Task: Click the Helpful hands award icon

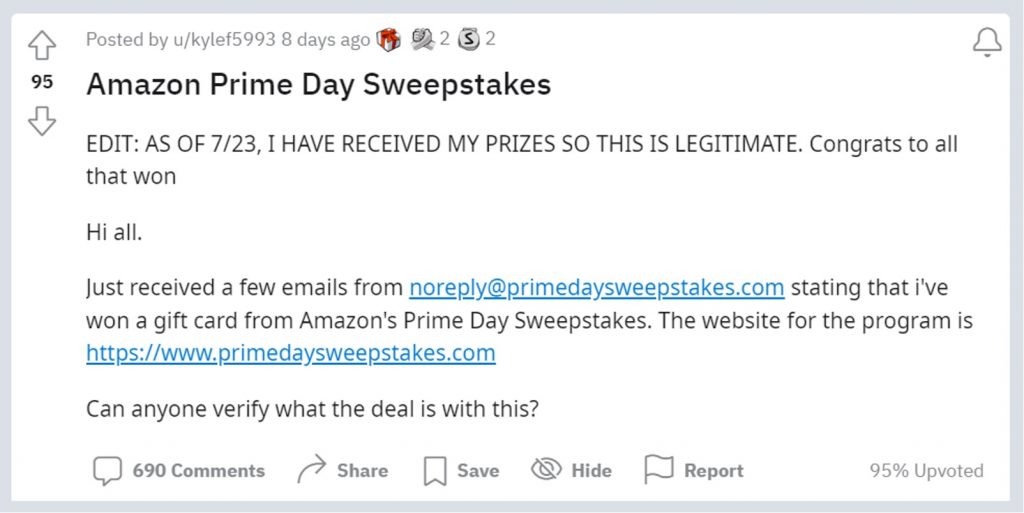Action: coord(422,40)
